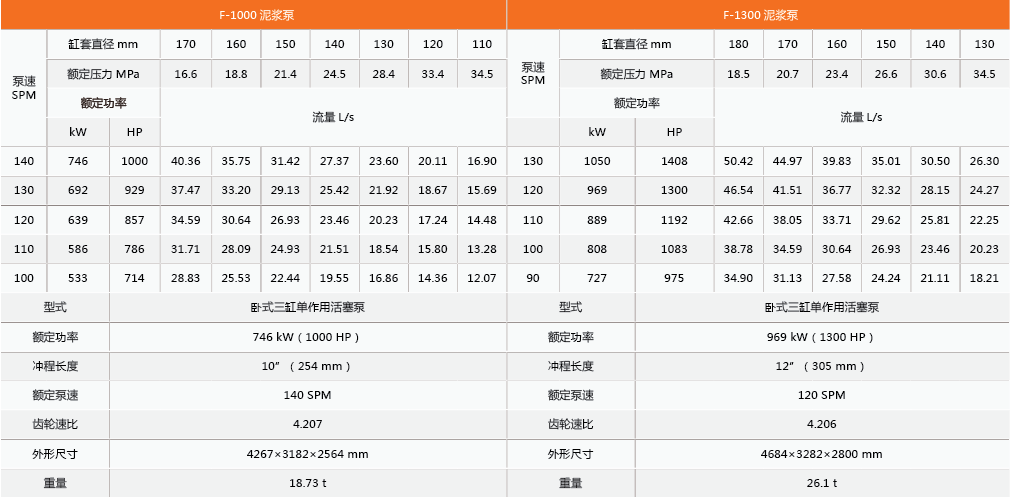
Task: Click the 1408 HP power value
Action: tap(674, 161)
